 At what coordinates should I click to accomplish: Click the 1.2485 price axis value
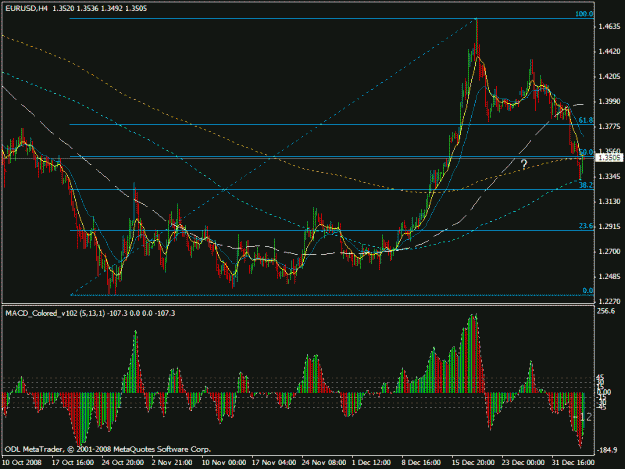click(609, 277)
